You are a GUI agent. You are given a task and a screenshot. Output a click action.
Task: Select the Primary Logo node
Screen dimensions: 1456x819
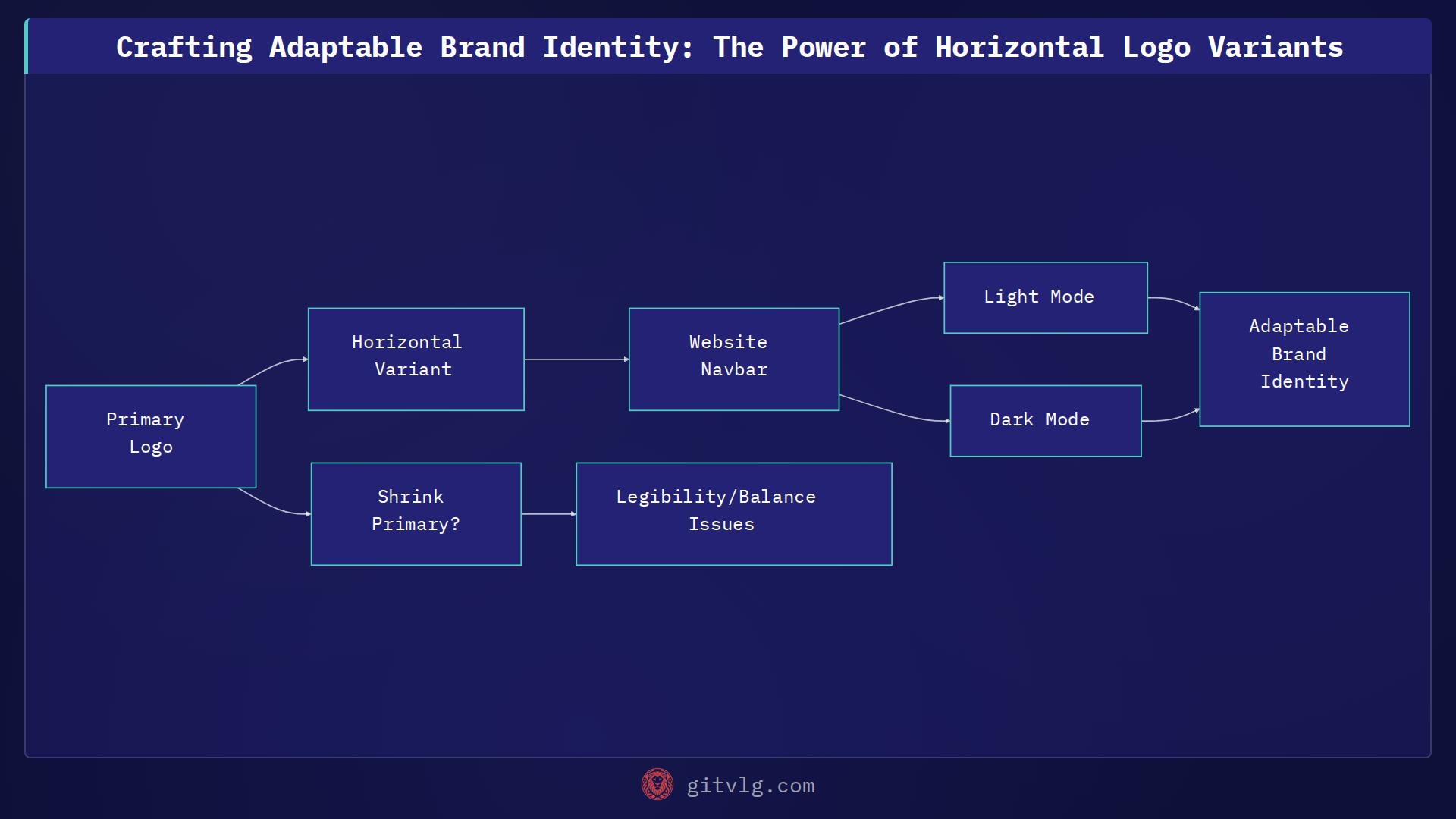point(151,437)
